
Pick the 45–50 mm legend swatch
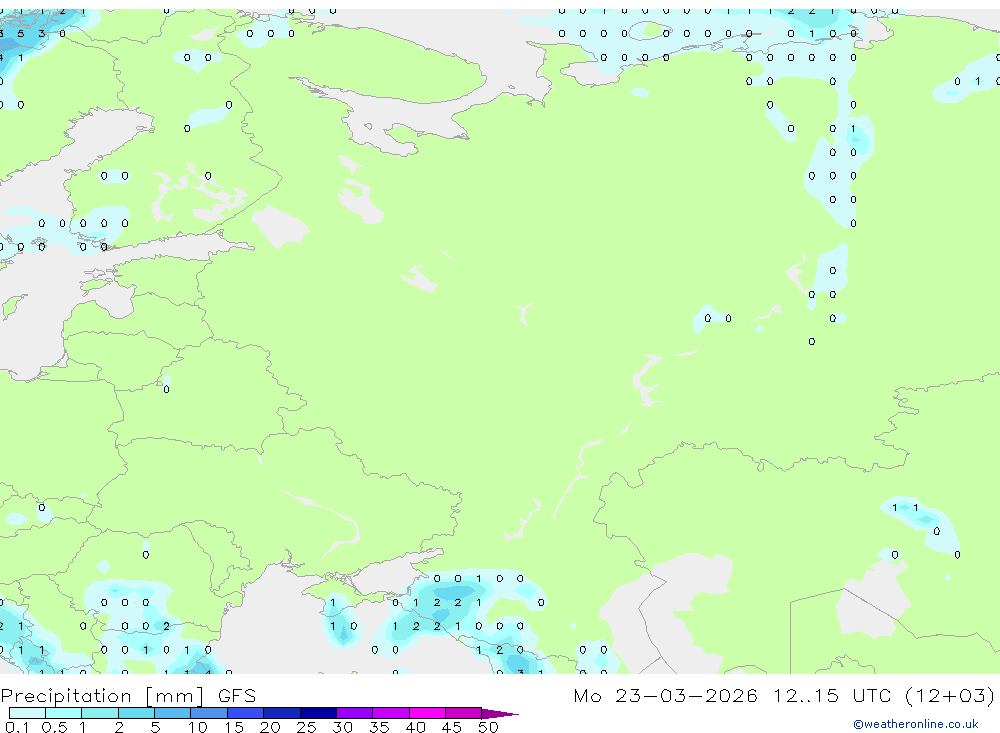point(464,713)
